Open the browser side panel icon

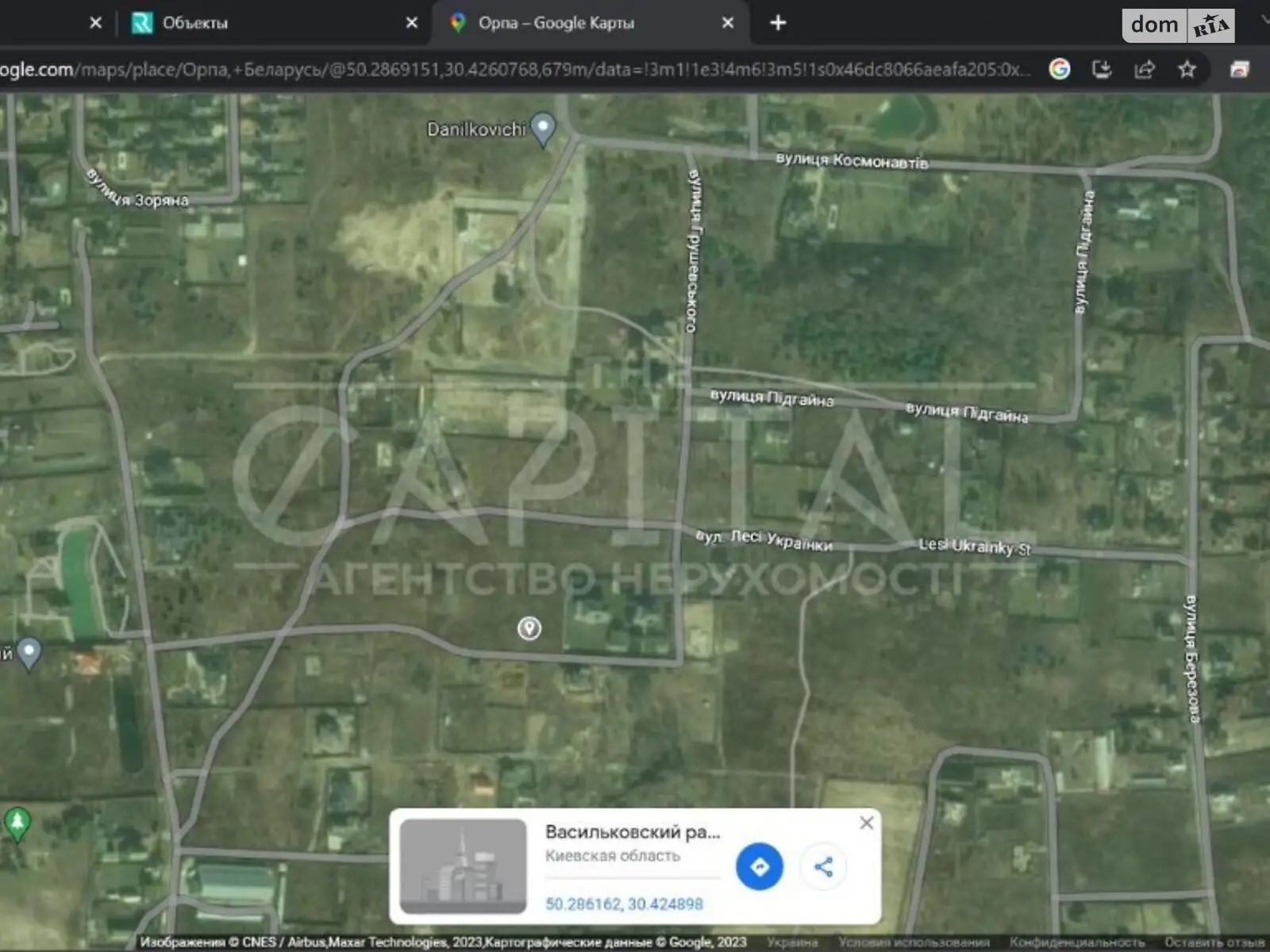click(1239, 70)
